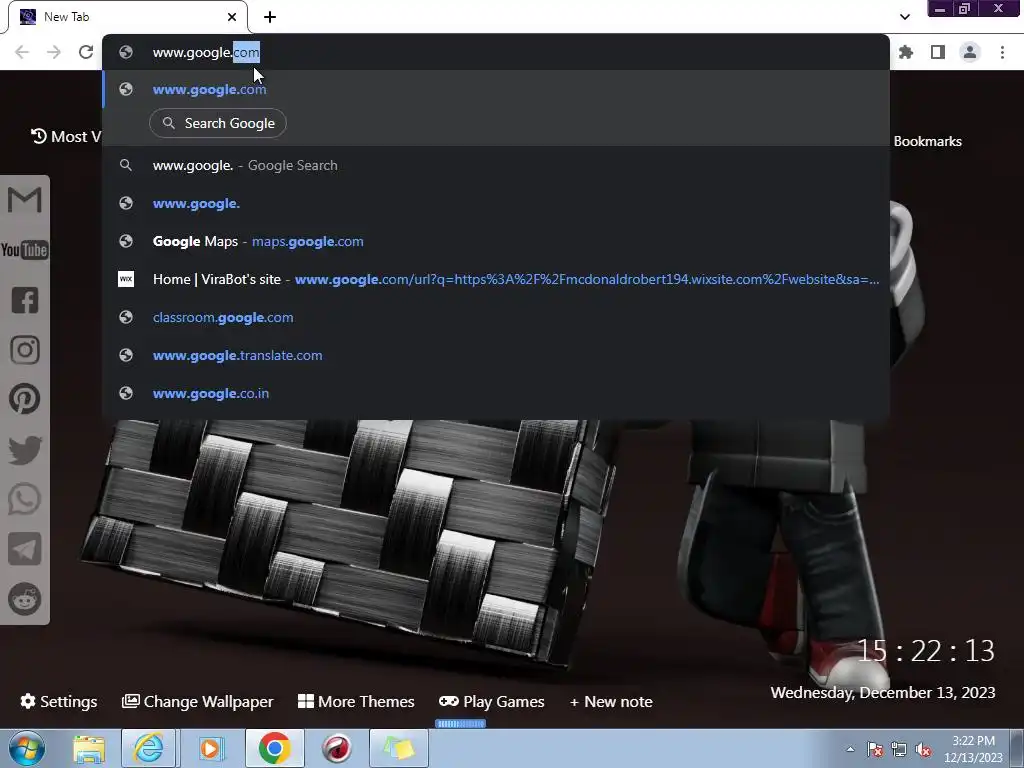Choose the Home | ViraBot's site suggestion

point(496,280)
